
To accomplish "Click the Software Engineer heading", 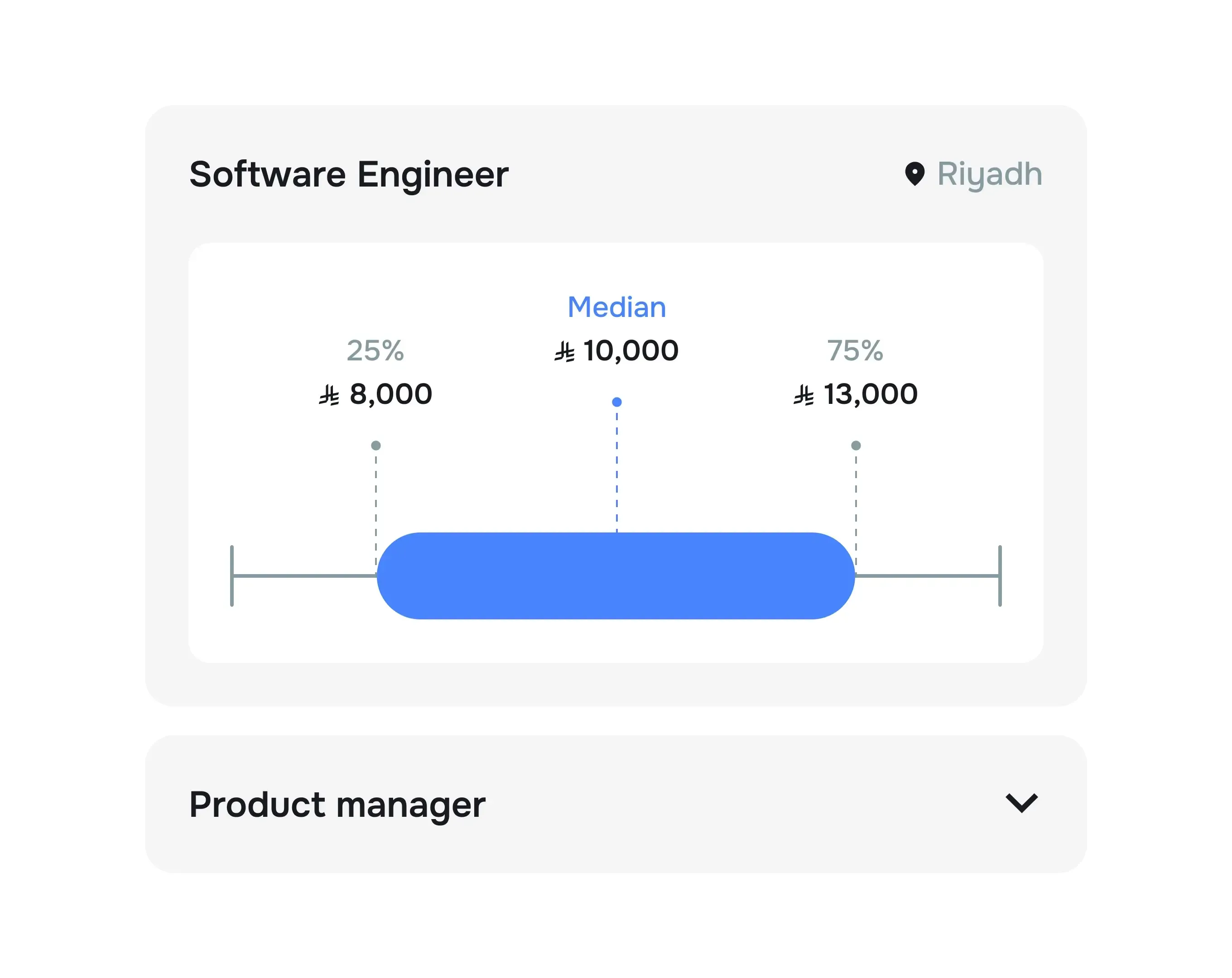I will [349, 174].
